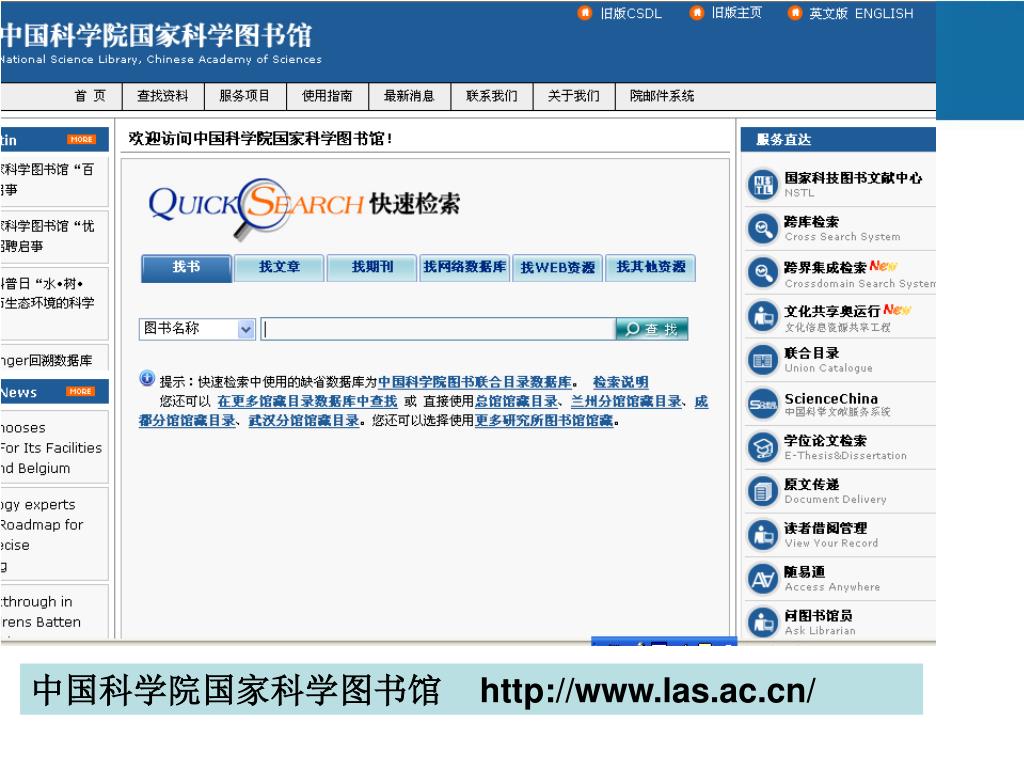This screenshot has width=1024, height=768.
Task: Click the 查找 search button
Action: [652, 329]
